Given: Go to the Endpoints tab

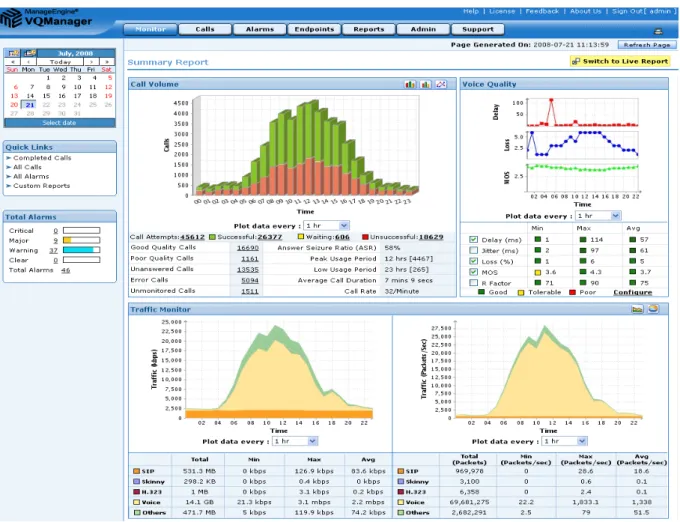Looking at the screenshot, I should (x=314, y=29).
